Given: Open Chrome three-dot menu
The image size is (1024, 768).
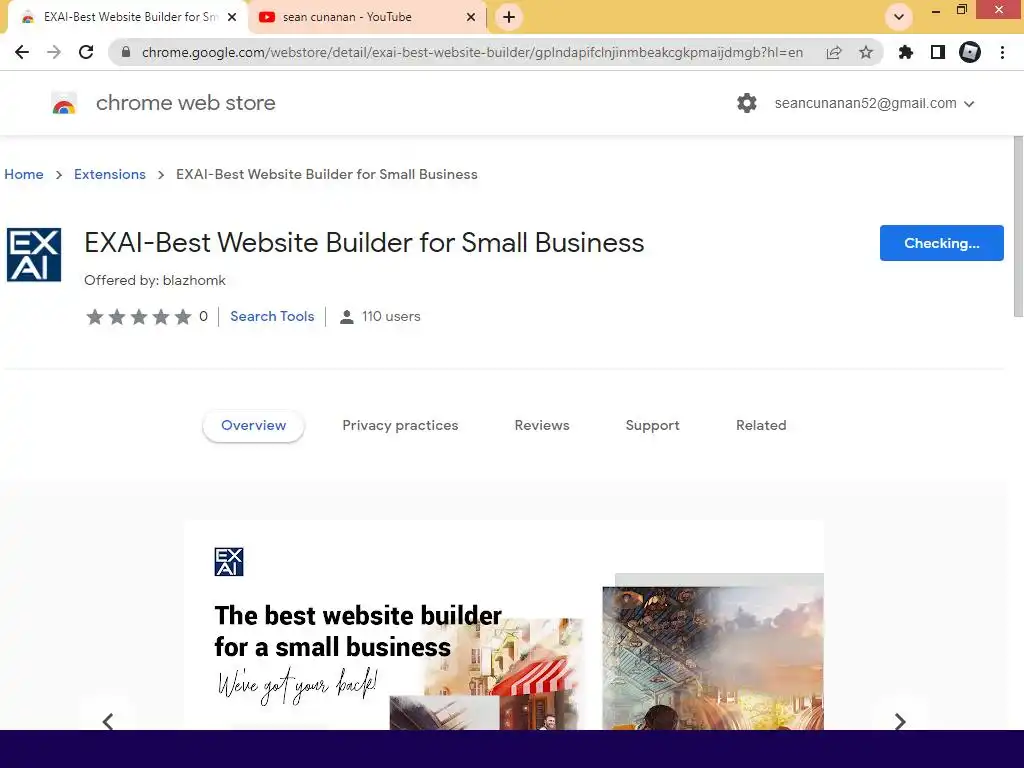Looking at the screenshot, I should click(x=1002, y=52).
